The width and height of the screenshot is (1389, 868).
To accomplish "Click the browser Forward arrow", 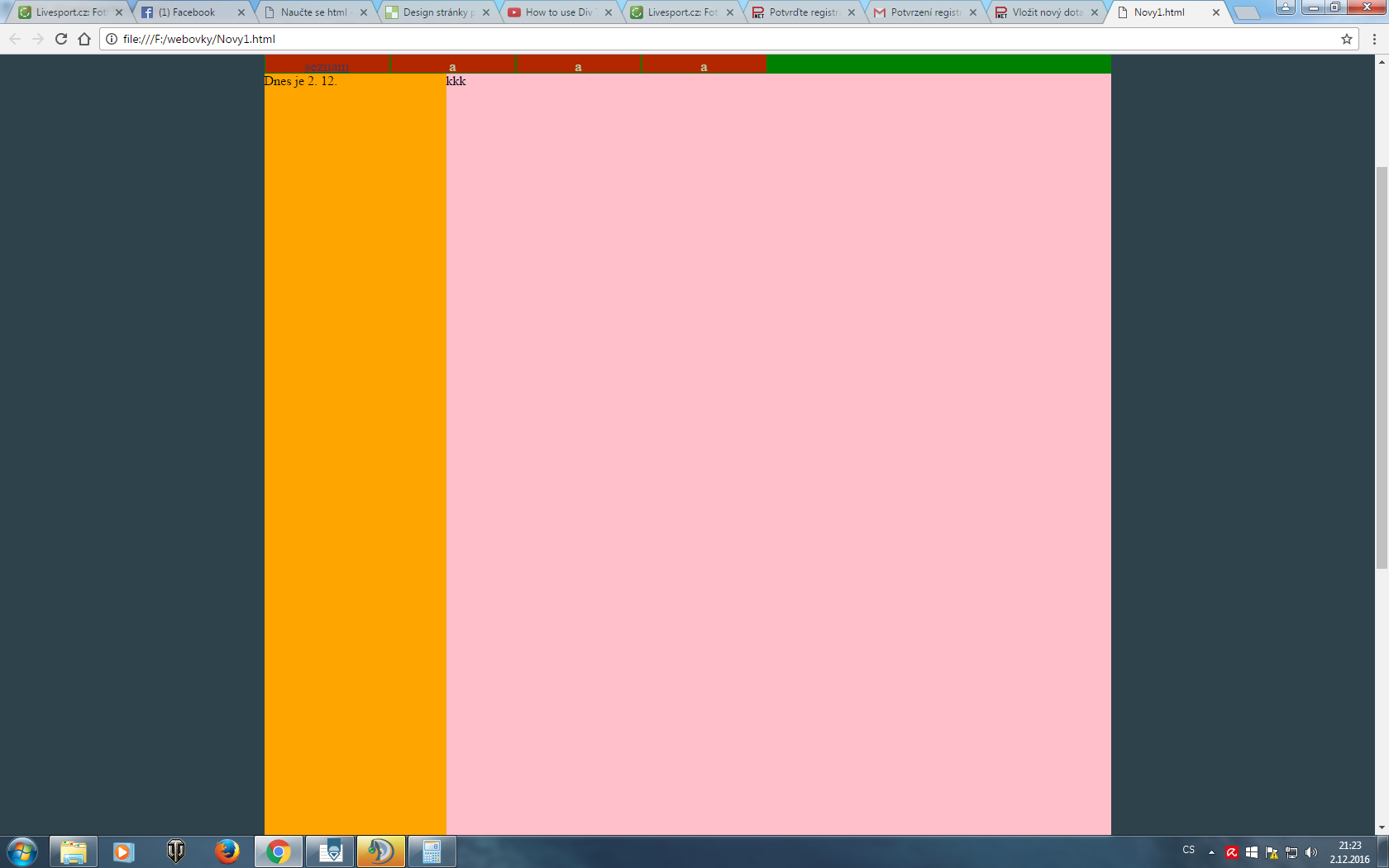I will click(x=38, y=39).
